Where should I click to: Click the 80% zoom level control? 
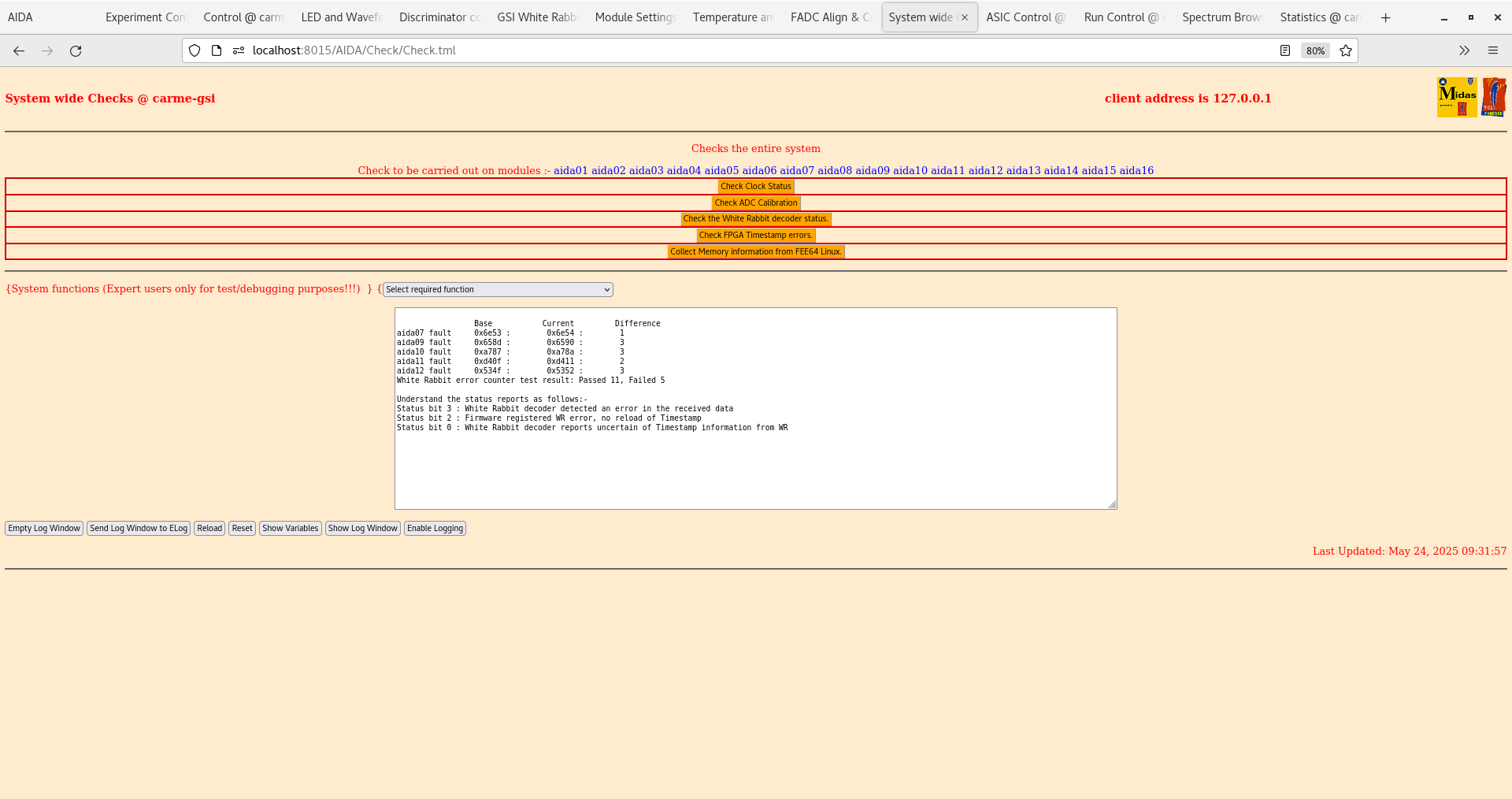(1315, 50)
